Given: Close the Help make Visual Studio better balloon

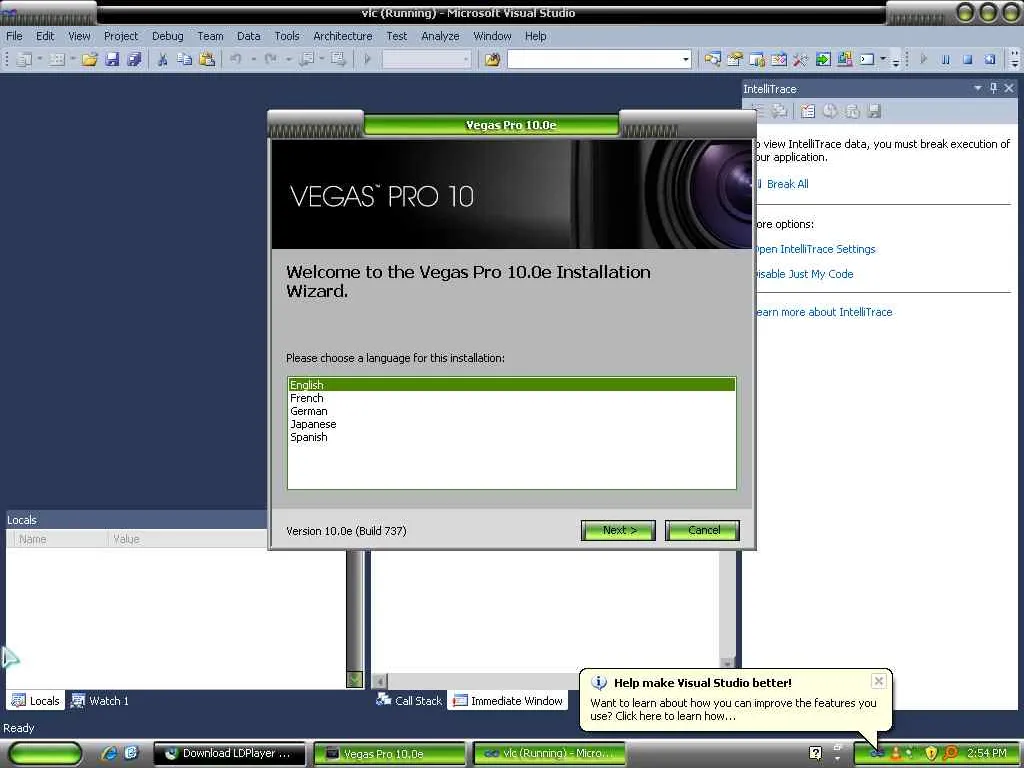Looking at the screenshot, I should (878, 681).
